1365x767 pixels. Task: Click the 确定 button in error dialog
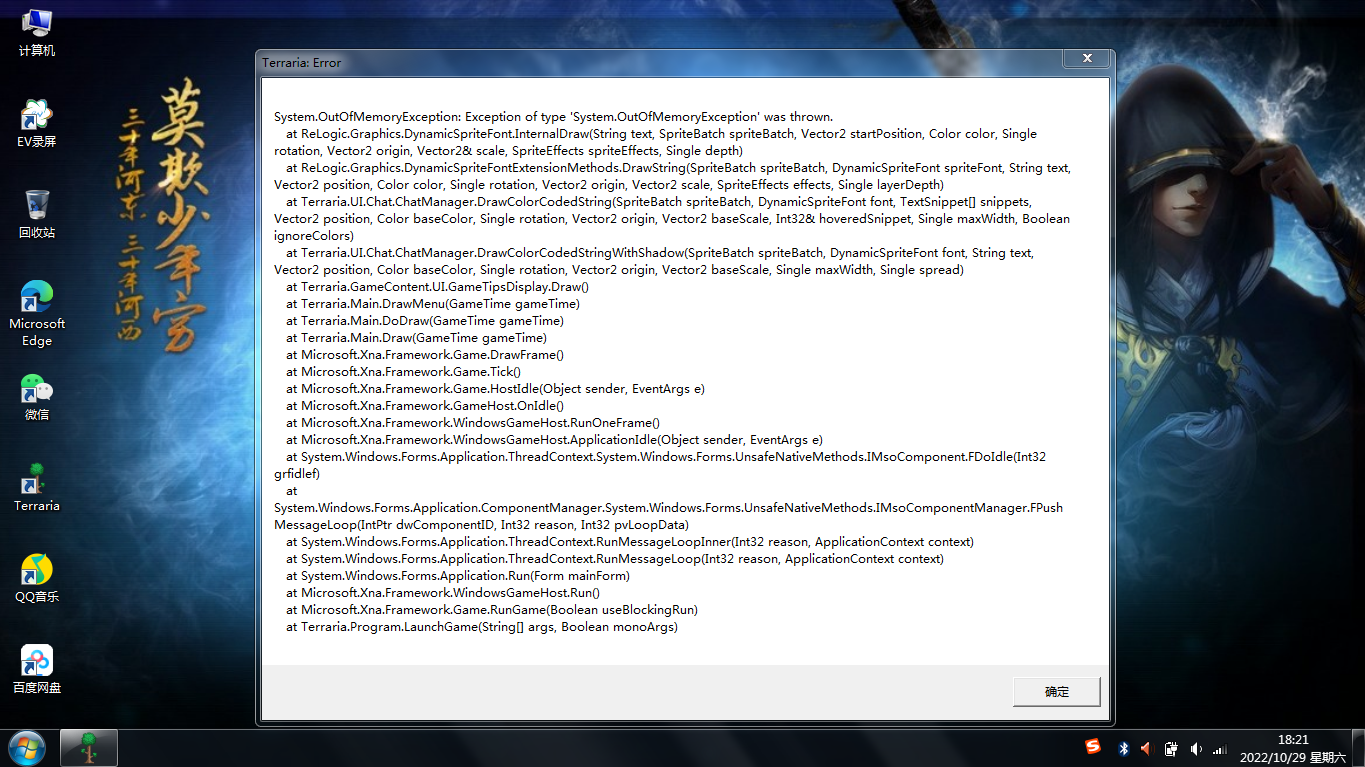point(1056,692)
